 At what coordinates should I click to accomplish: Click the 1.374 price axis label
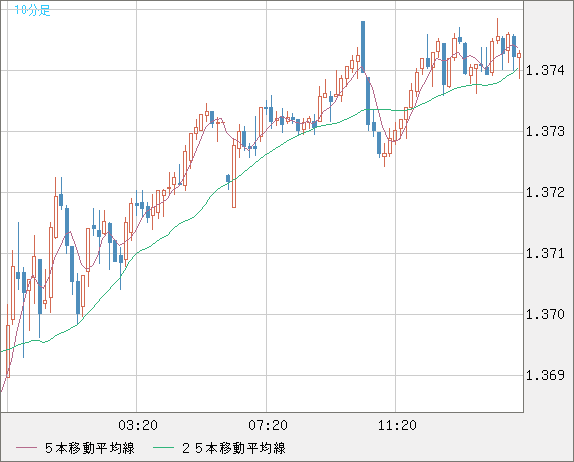(x=545, y=70)
